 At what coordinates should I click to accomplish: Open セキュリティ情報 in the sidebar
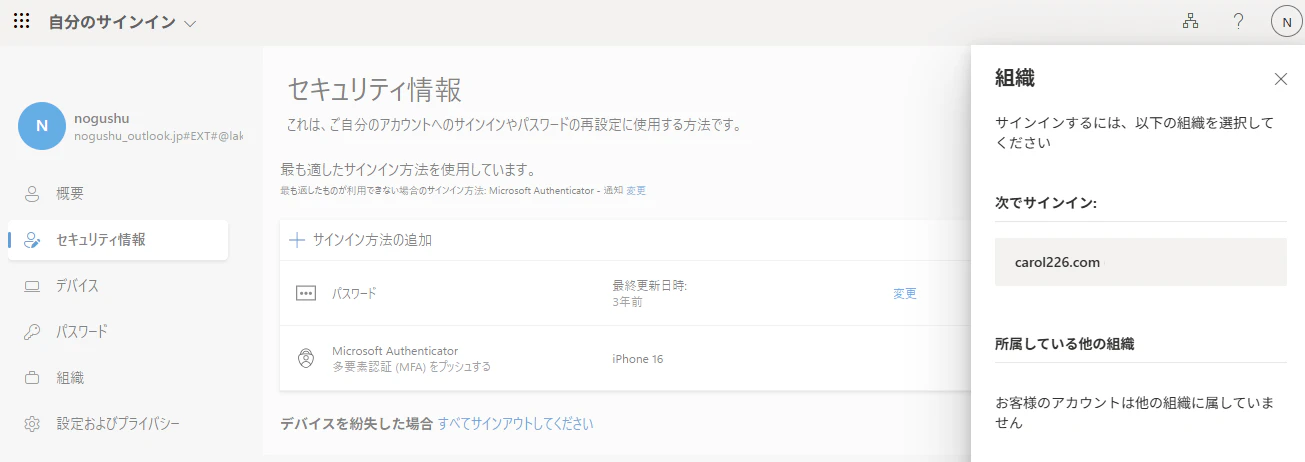pyautogui.click(x=118, y=240)
